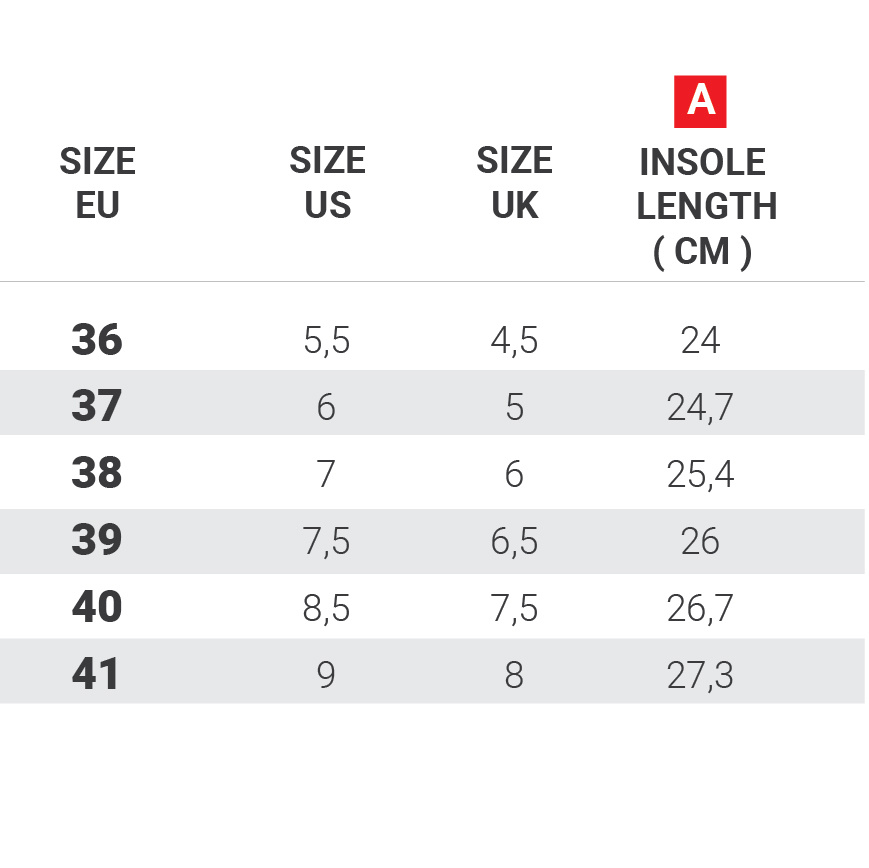Click US size 7 cell
The width and height of the screenshot is (869, 868).
pyautogui.click(x=326, y=474)
